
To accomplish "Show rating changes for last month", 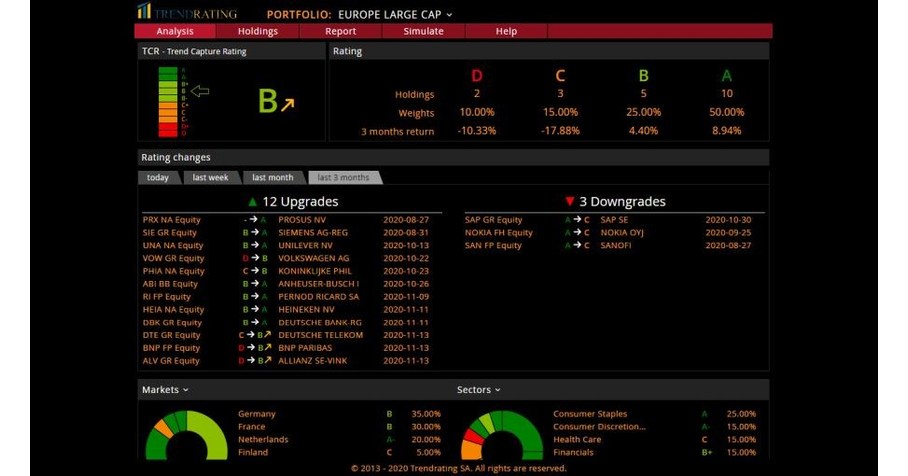I will click(x=273, y=178).
